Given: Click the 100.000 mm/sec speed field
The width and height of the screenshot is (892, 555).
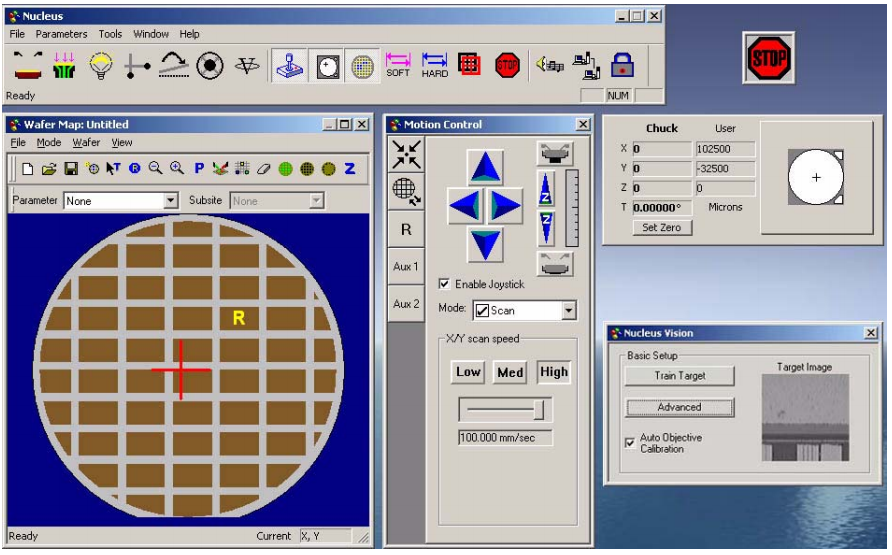Looking at the screenshot, I should (x=505, y=437).
